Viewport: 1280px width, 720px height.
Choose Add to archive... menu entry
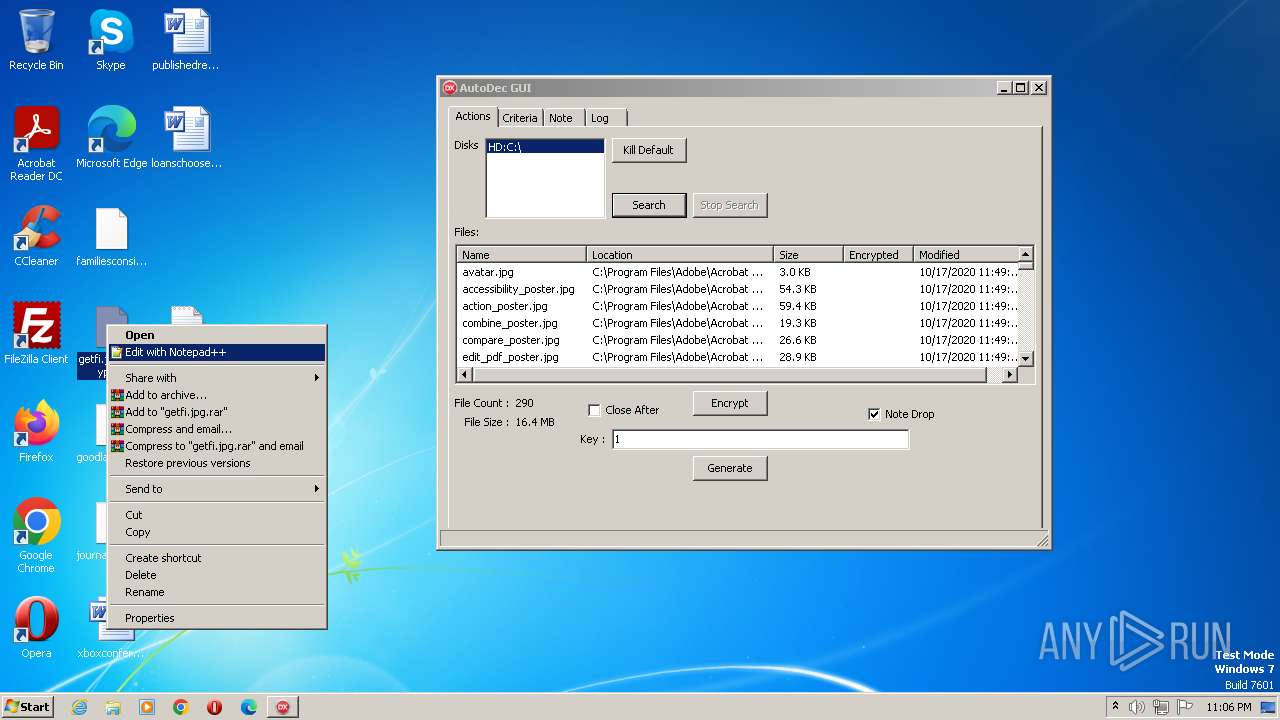click(217, 395)
